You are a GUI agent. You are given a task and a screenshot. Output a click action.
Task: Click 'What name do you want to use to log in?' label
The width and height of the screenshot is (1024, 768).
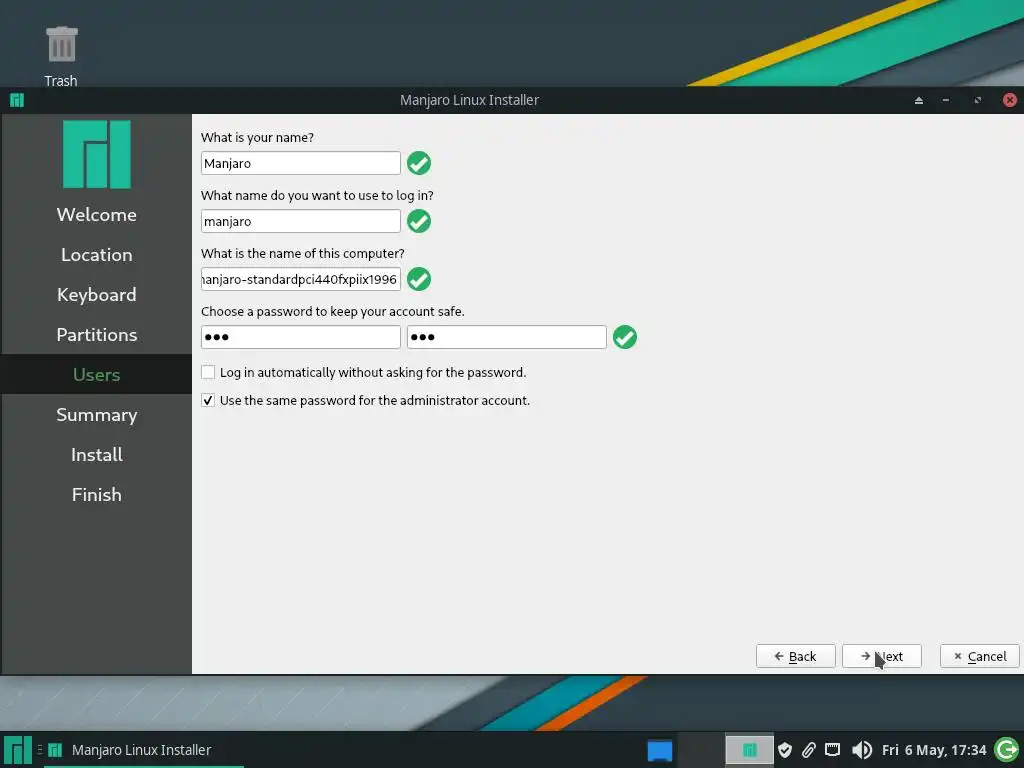point(317,195)
